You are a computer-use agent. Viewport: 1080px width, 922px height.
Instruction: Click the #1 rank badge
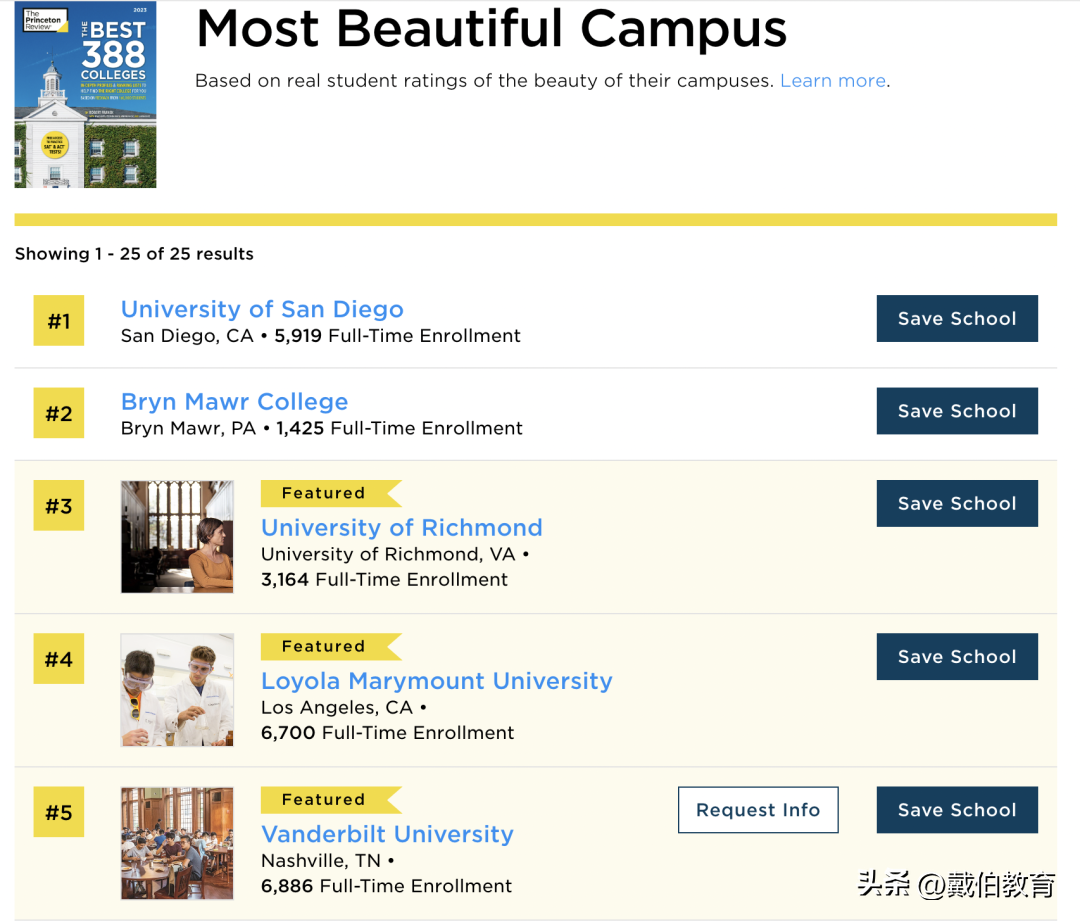coord(59,321)
